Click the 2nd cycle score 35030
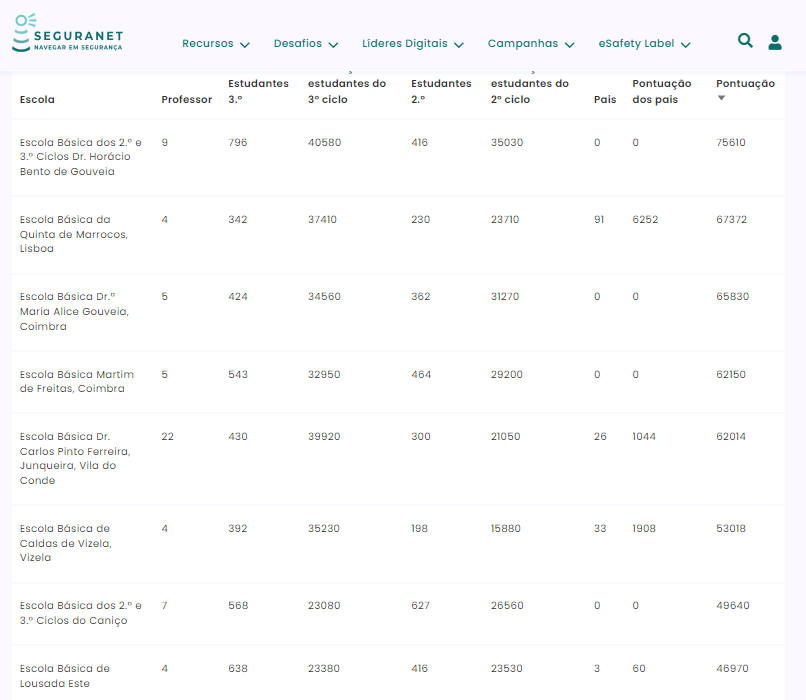The width and height of the screenshot is (806, 700). pyautogui.click(x=507, y=142)
